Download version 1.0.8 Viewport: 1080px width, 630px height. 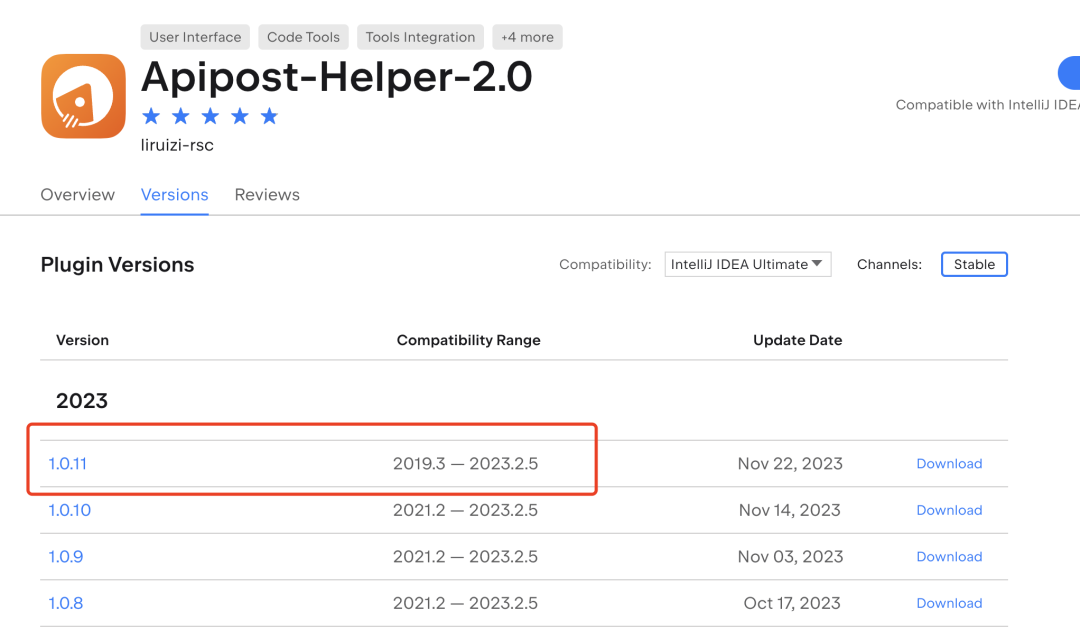949,603
